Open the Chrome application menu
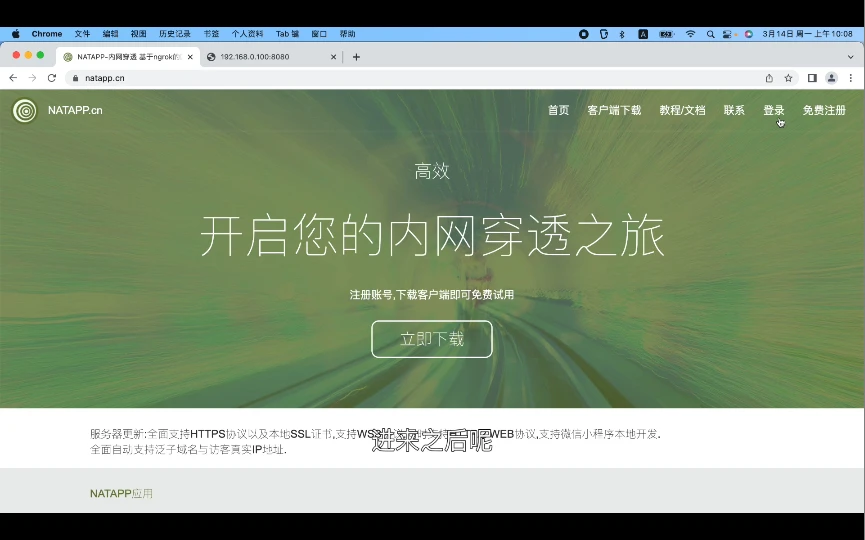The height and width of the screenshot is (540, 865). [47, 34]
